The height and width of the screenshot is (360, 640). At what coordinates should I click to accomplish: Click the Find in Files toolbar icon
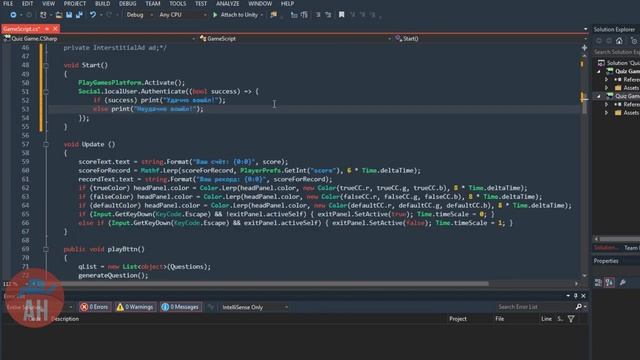[x=273, y=15]
